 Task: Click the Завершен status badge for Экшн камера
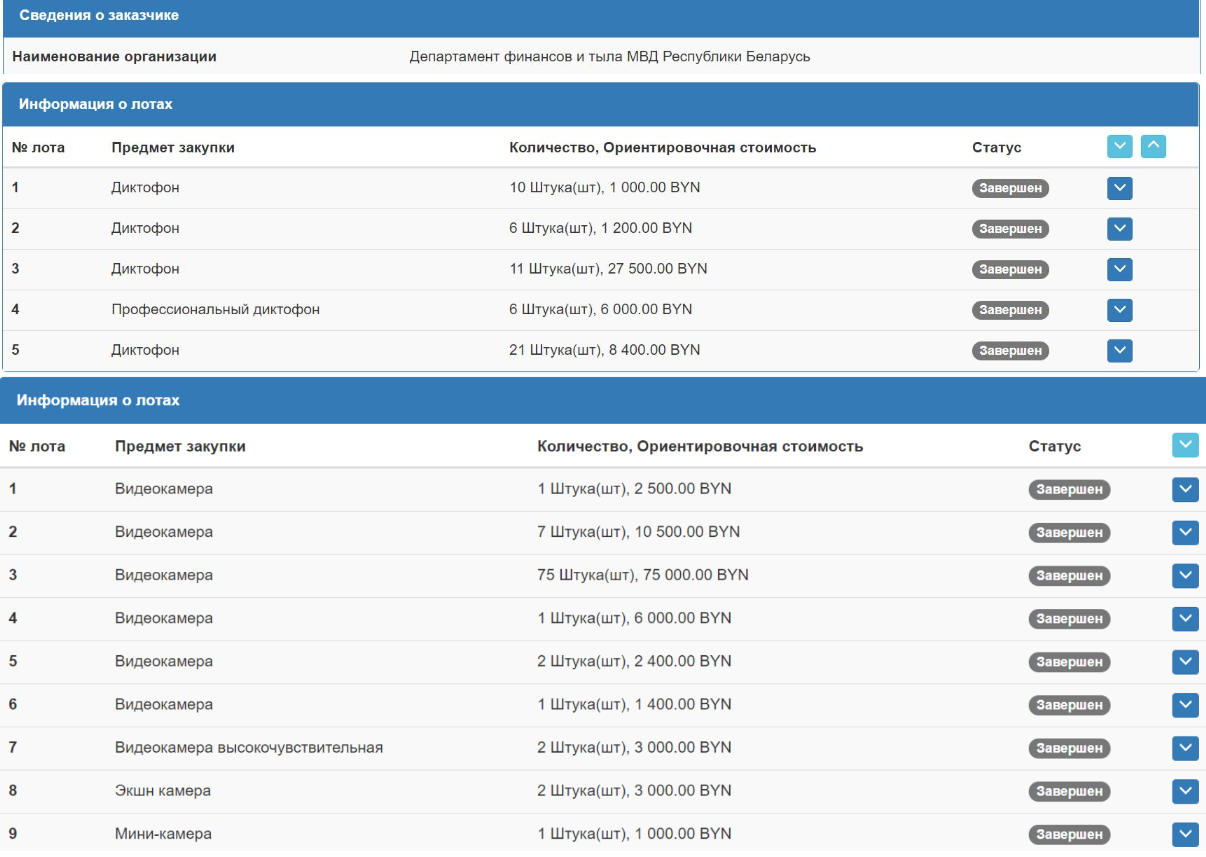coord(1069,792)
